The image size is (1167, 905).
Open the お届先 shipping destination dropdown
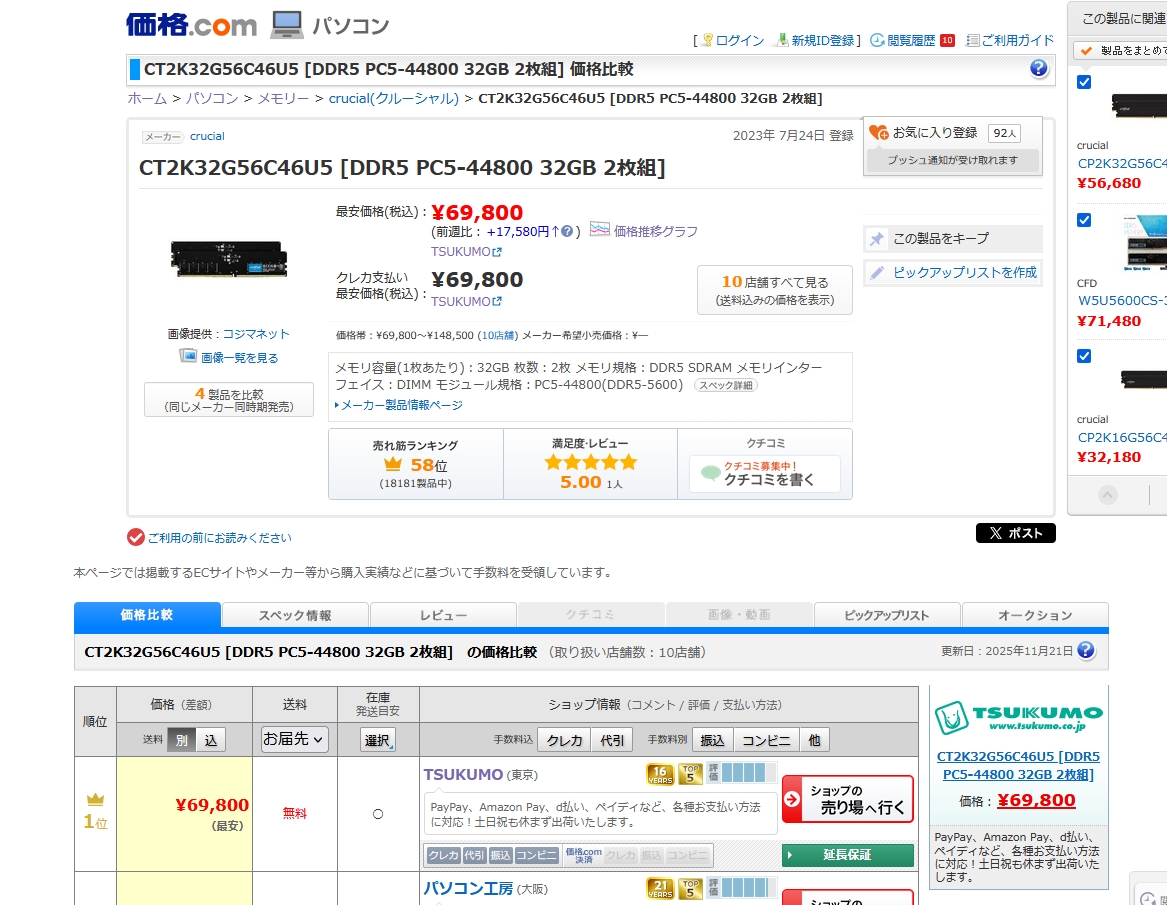pyautogui.click(x=294, y=739)
